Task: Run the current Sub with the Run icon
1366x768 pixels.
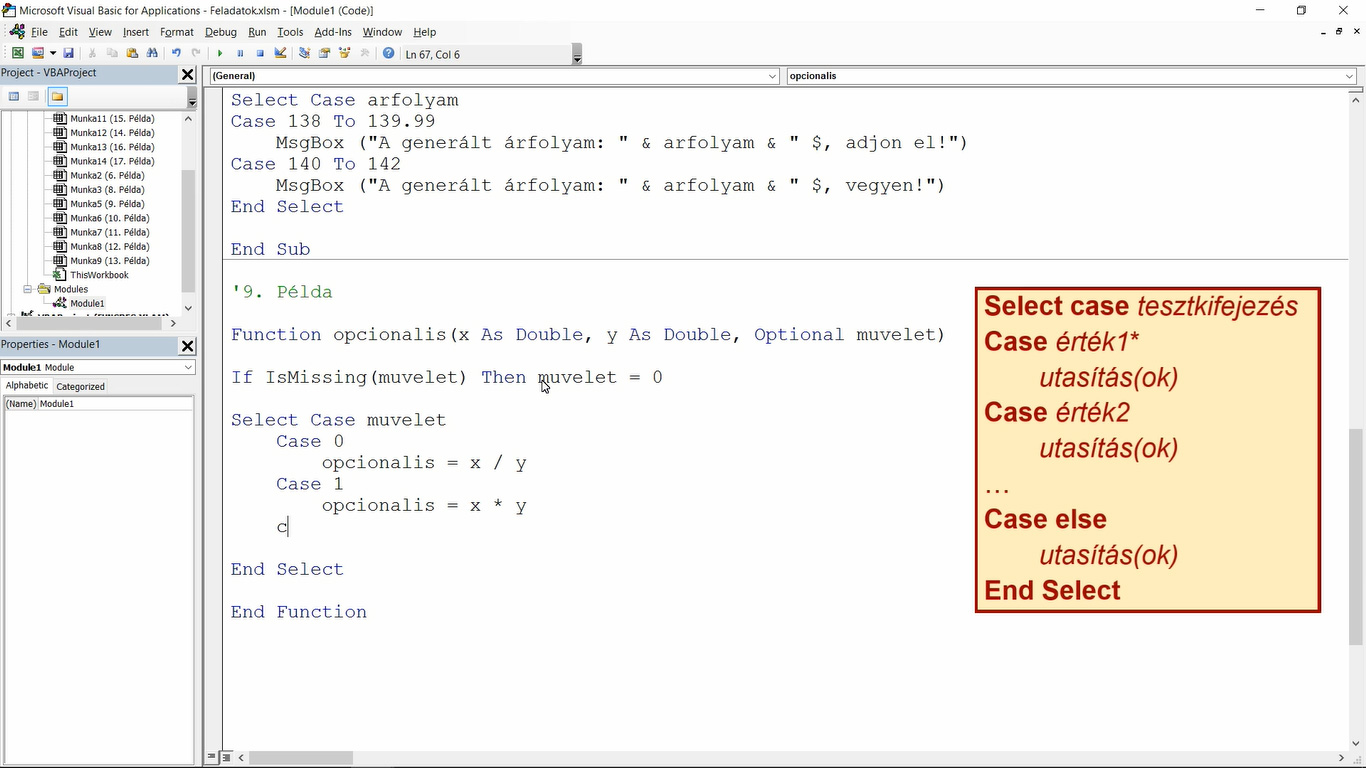Action: [x=220, y=53]
